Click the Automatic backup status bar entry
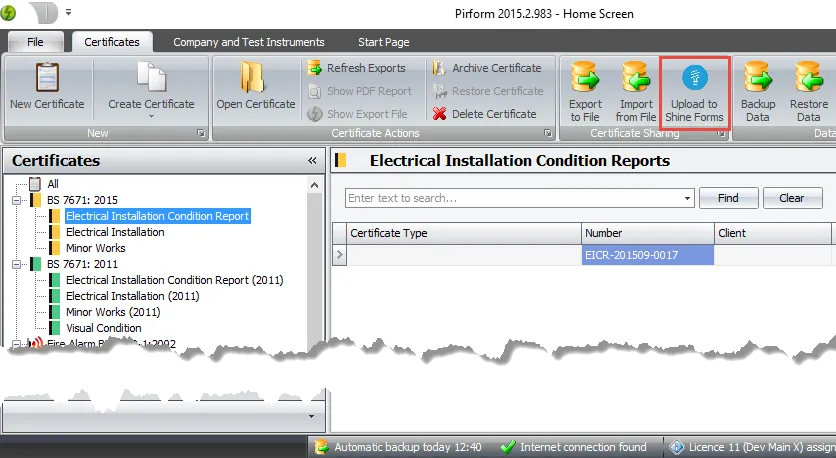Screen dimensions: 836x458 398,447
